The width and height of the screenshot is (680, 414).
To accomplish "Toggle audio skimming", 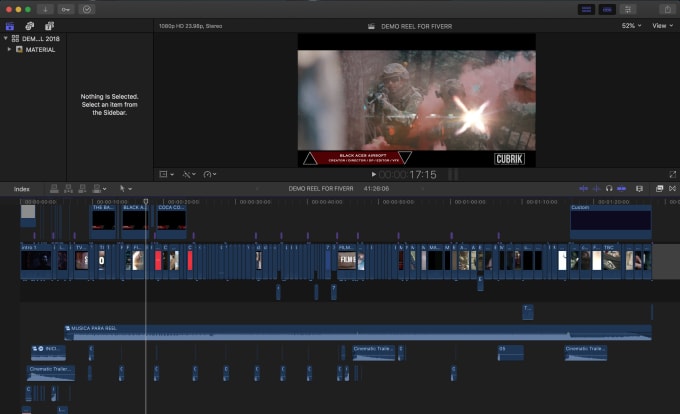I will [597, 189].
